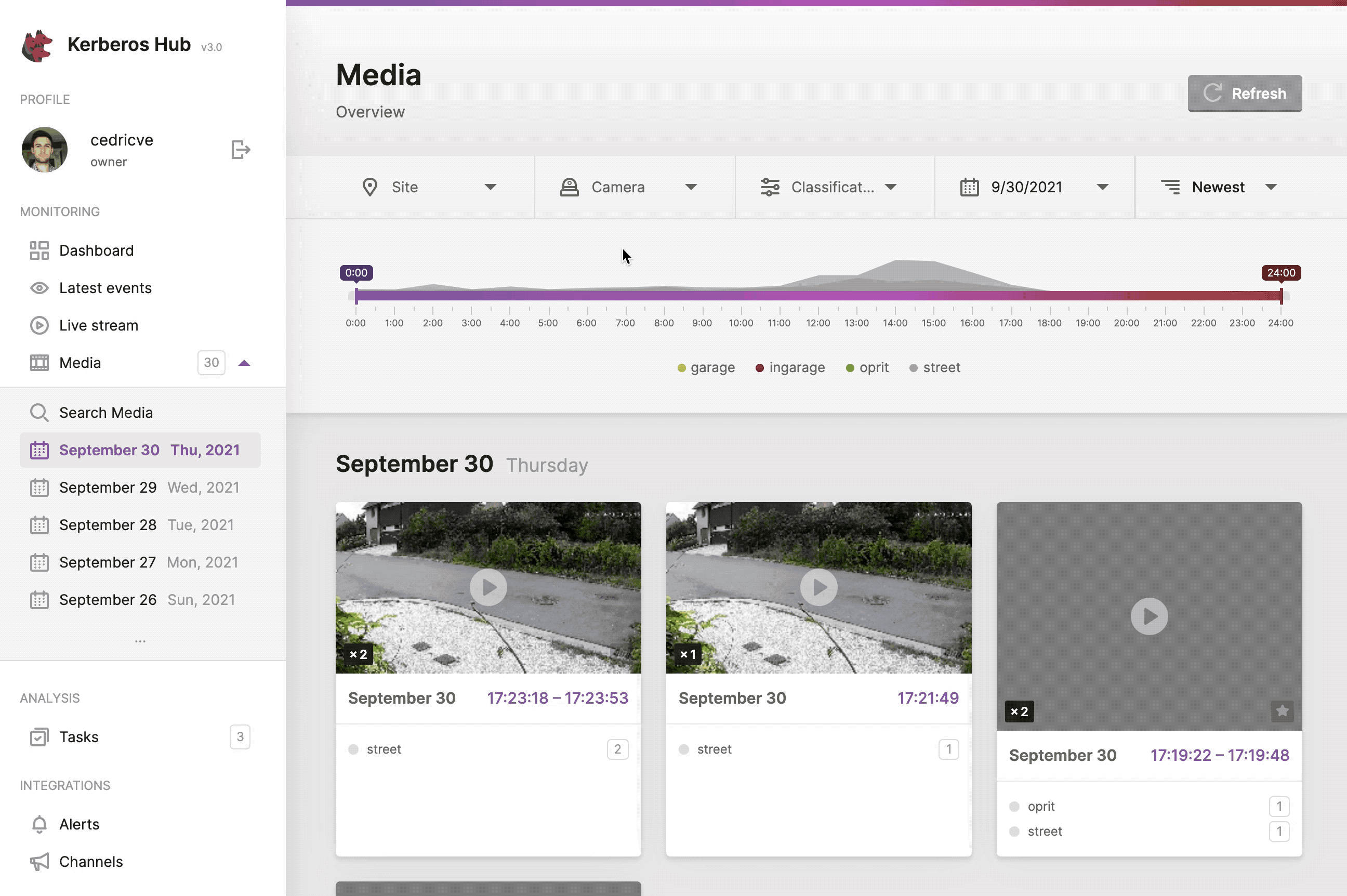Switch to September 26 date entry
Screen dimensions: 1347x896
point(108,599)
